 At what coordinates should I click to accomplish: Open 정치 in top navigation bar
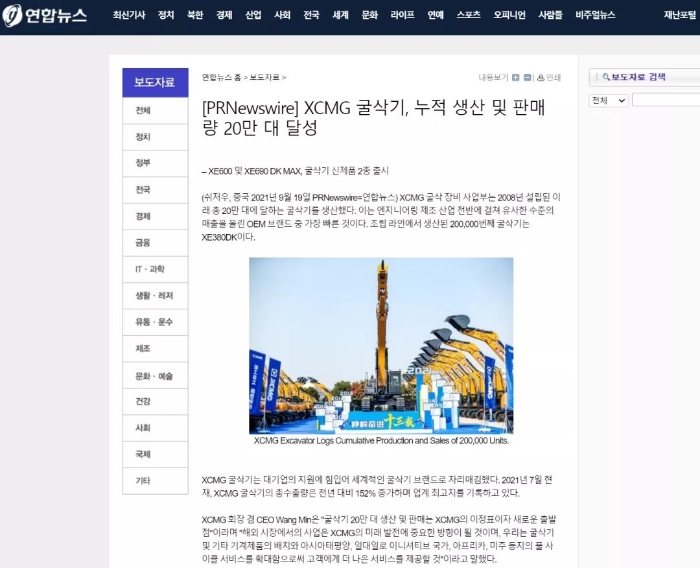click(x=166, y=15)
